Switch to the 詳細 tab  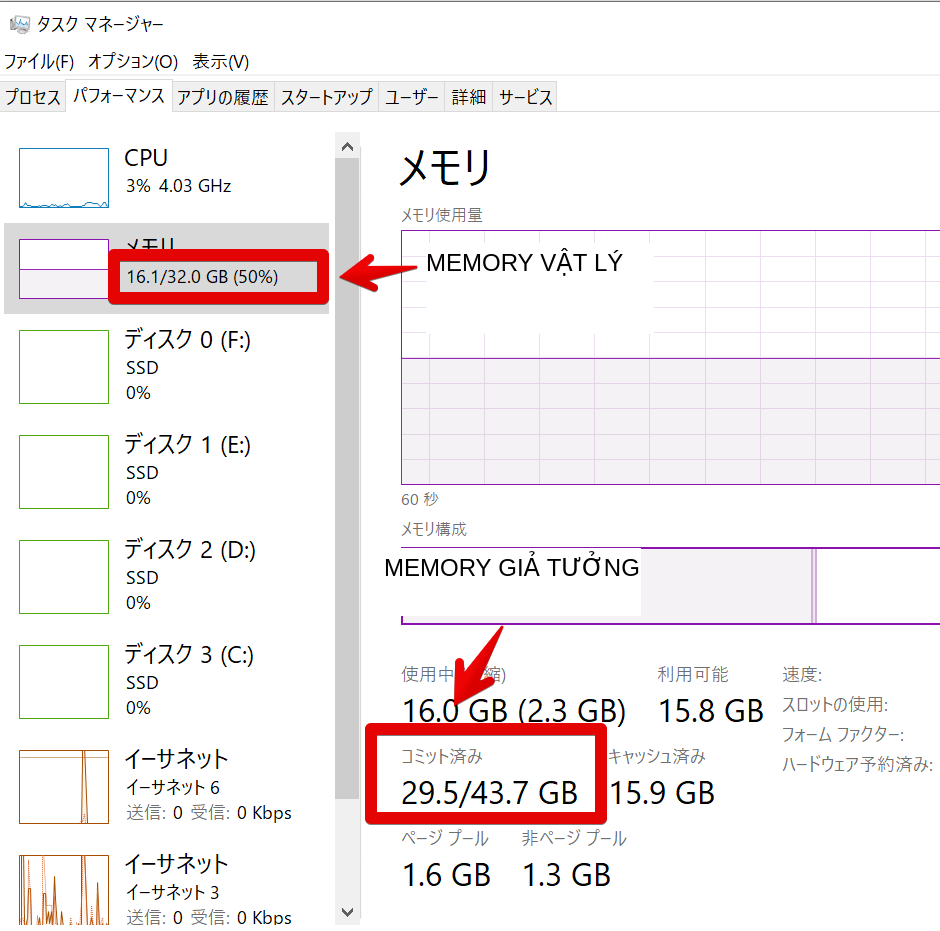tap(468, 97)
